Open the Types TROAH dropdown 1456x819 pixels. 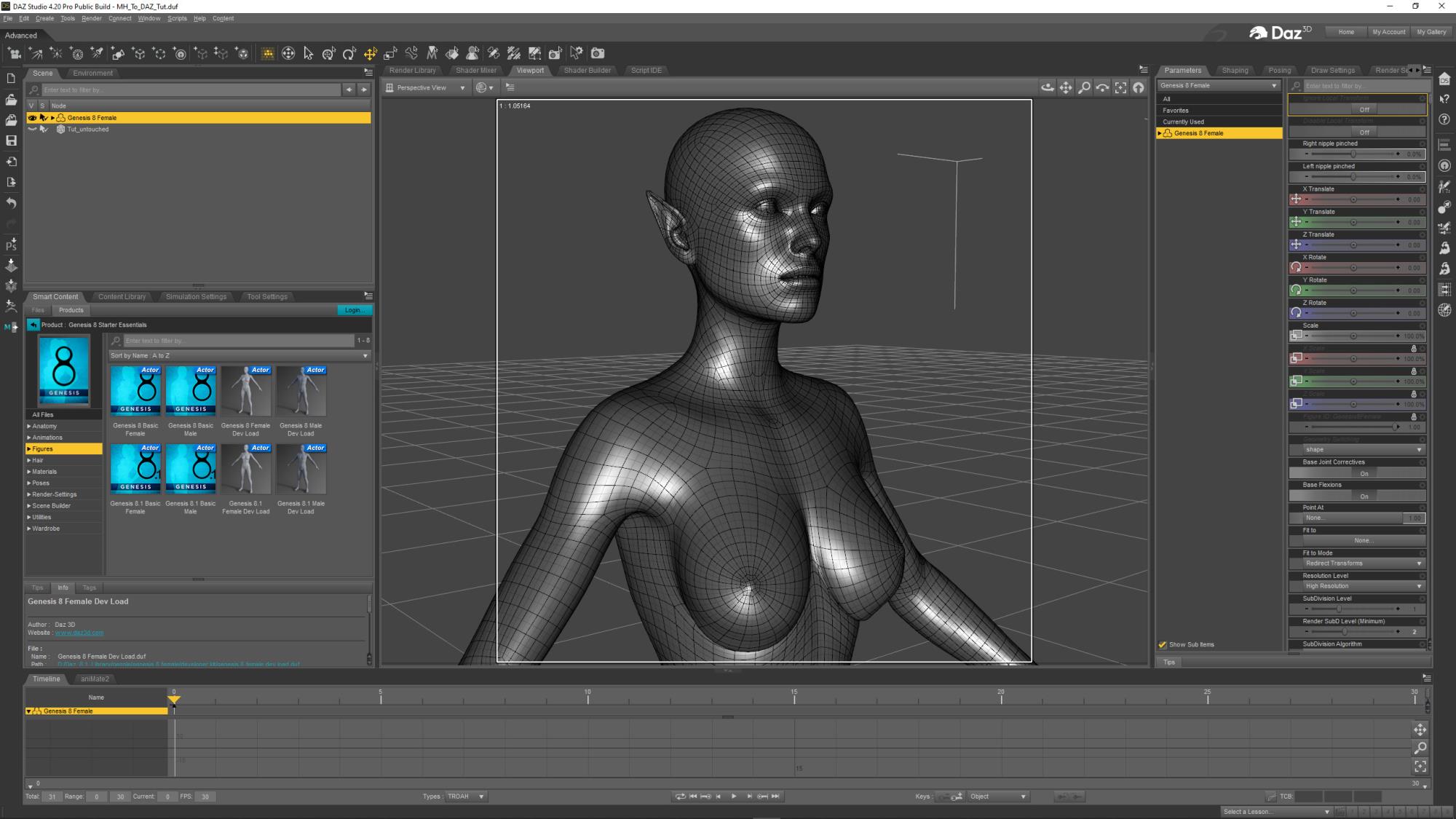(465, 796)
